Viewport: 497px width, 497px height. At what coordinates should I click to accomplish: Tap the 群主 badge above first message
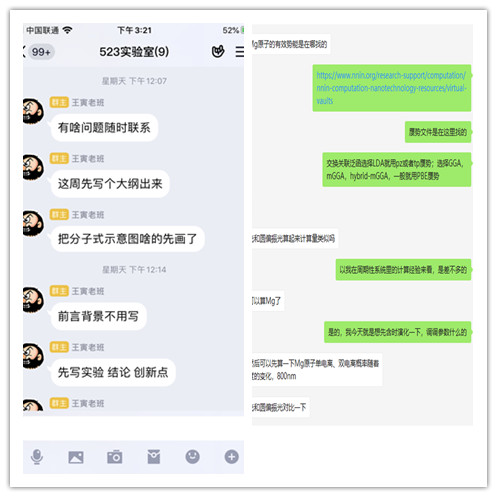tap(59, 102)
